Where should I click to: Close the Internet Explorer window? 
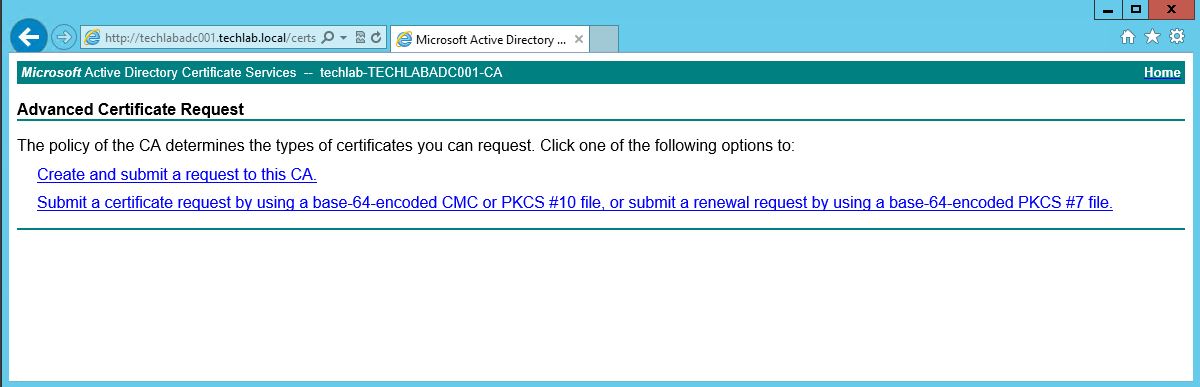pos(1172,9)
